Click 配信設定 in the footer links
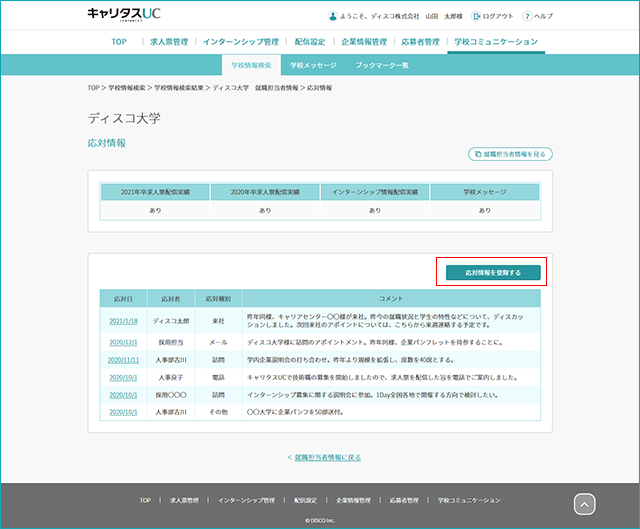The width and height of the screenshot is (640, 529). tap(305, 500)
